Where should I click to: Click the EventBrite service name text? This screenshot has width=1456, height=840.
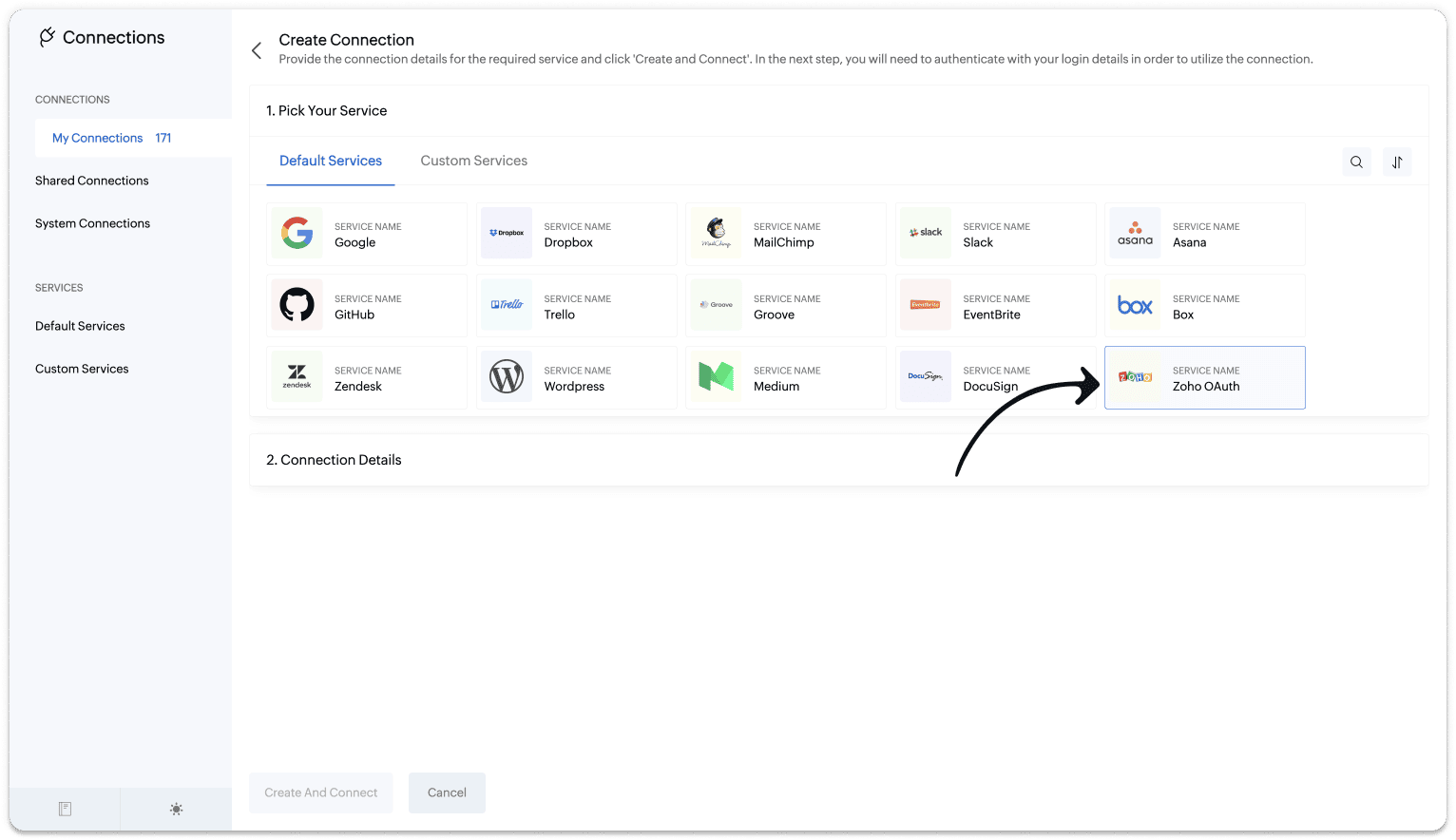(x=991, y=315)
